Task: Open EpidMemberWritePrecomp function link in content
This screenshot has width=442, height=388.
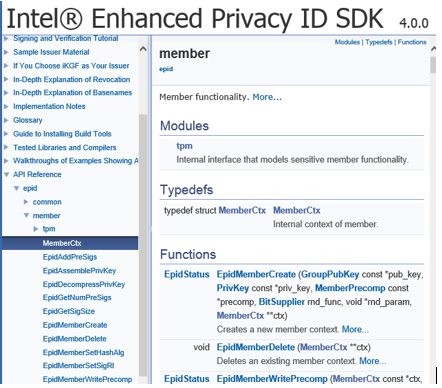Action: tap(272, 379)
